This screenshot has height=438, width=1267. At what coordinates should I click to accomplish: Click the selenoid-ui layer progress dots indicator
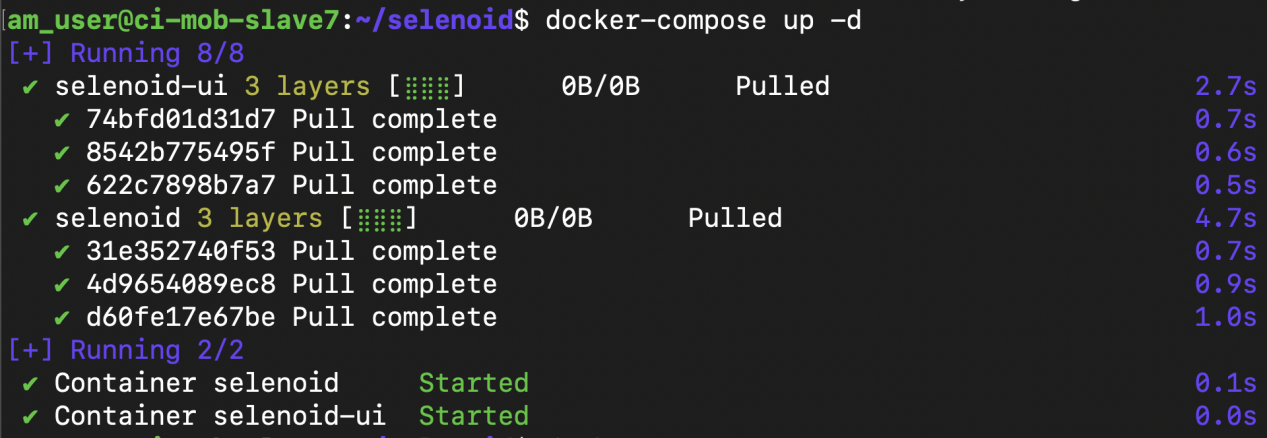pos(426,88)
